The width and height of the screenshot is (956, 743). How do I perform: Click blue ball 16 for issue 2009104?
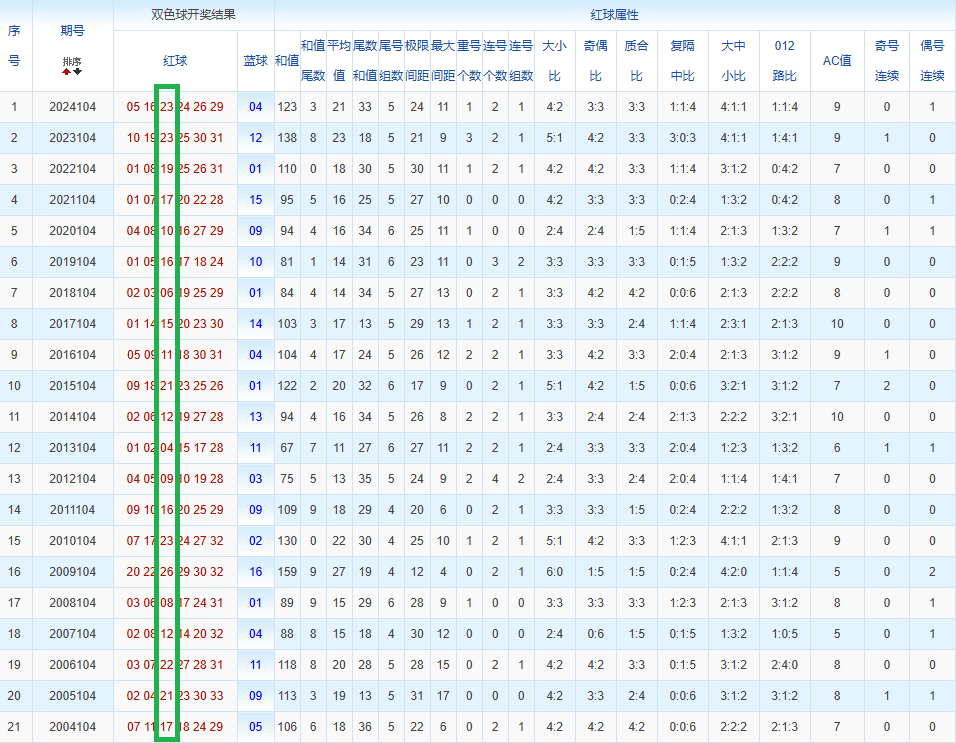click(256, 572)
